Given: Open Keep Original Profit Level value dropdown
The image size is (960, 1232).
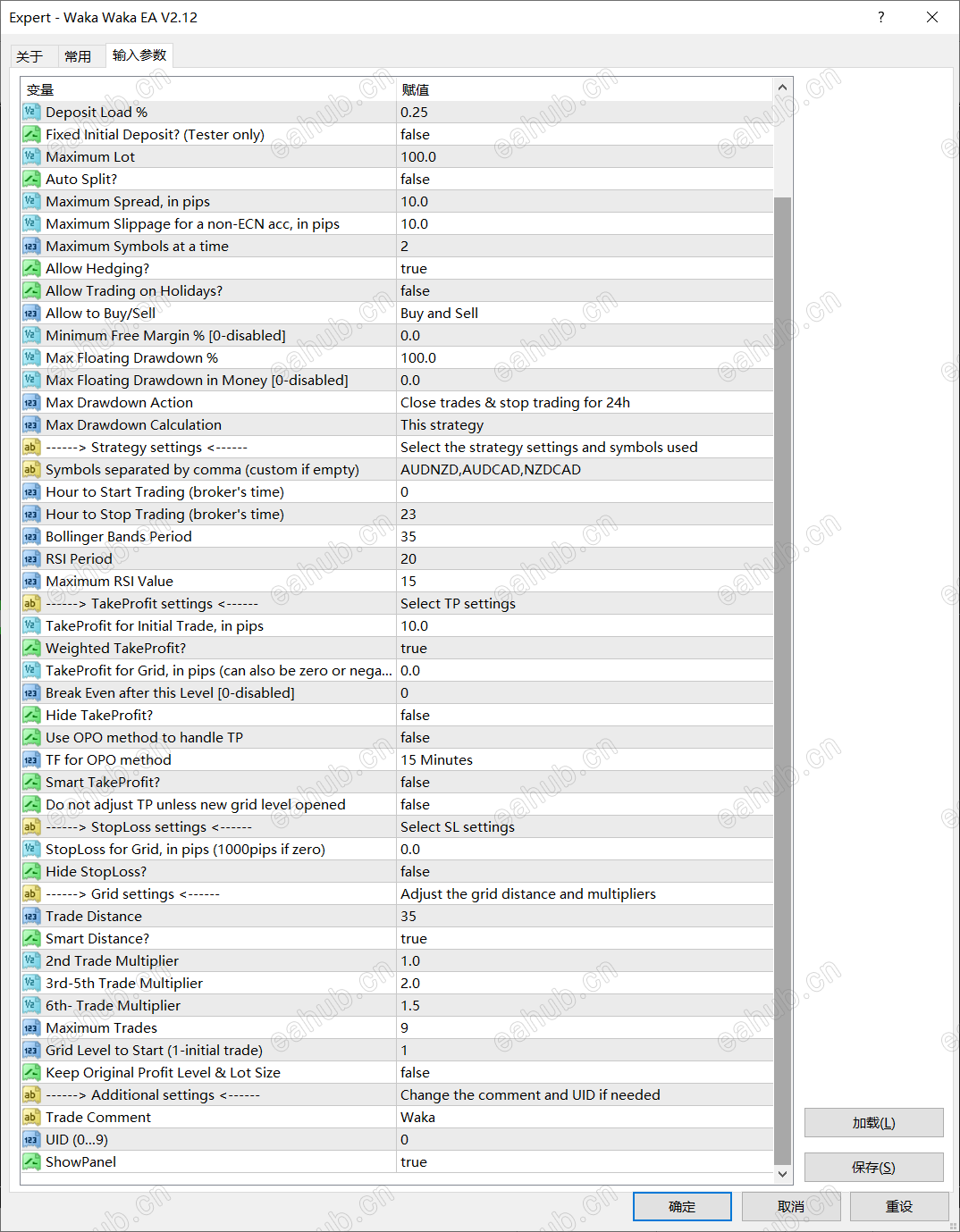Looking at the screenshot, I should coord(585,1072).
